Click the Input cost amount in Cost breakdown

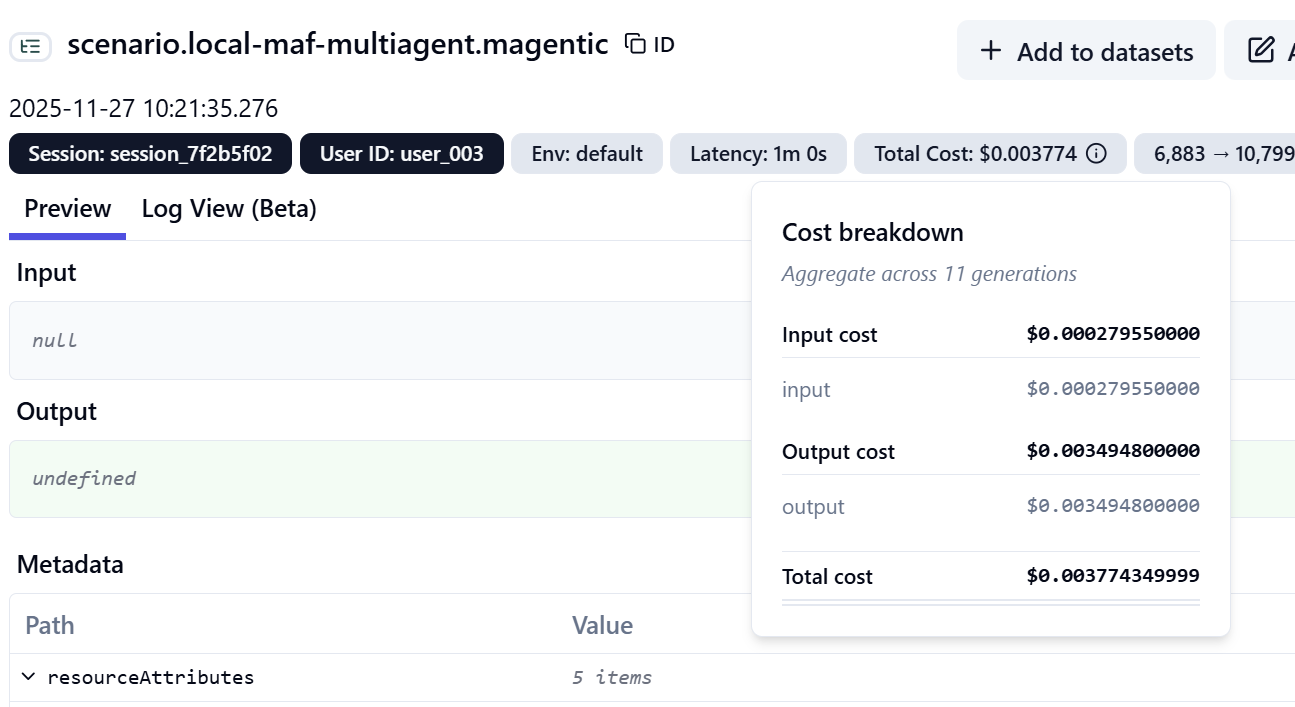[x=1112, y=334]
